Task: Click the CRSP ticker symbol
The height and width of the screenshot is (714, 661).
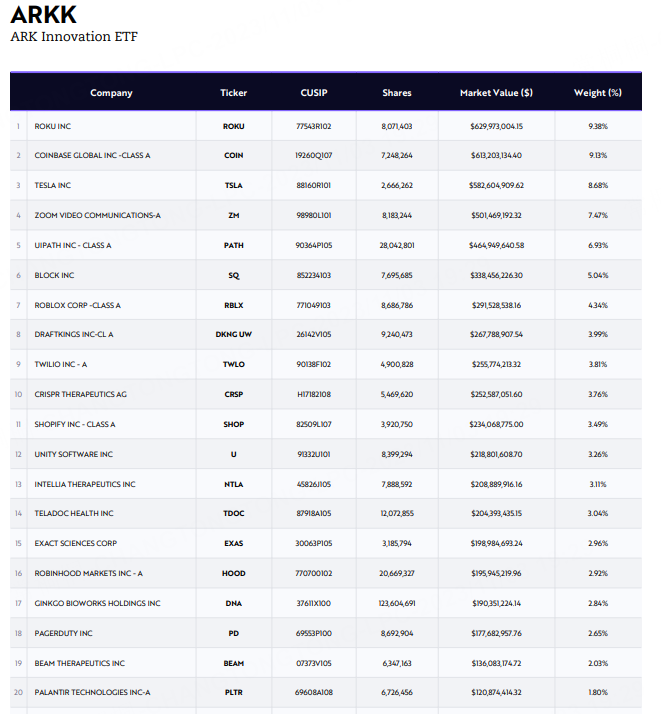Action: point(234,394)
